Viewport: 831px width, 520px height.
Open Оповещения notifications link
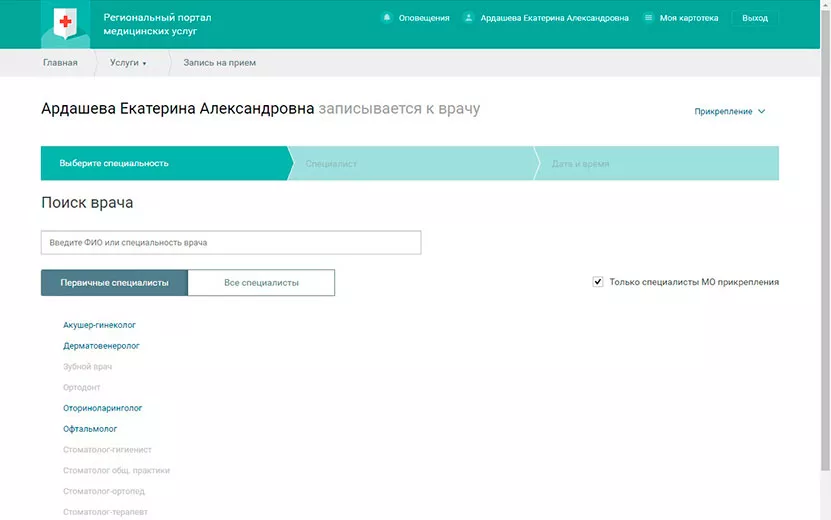pos(424,18)
